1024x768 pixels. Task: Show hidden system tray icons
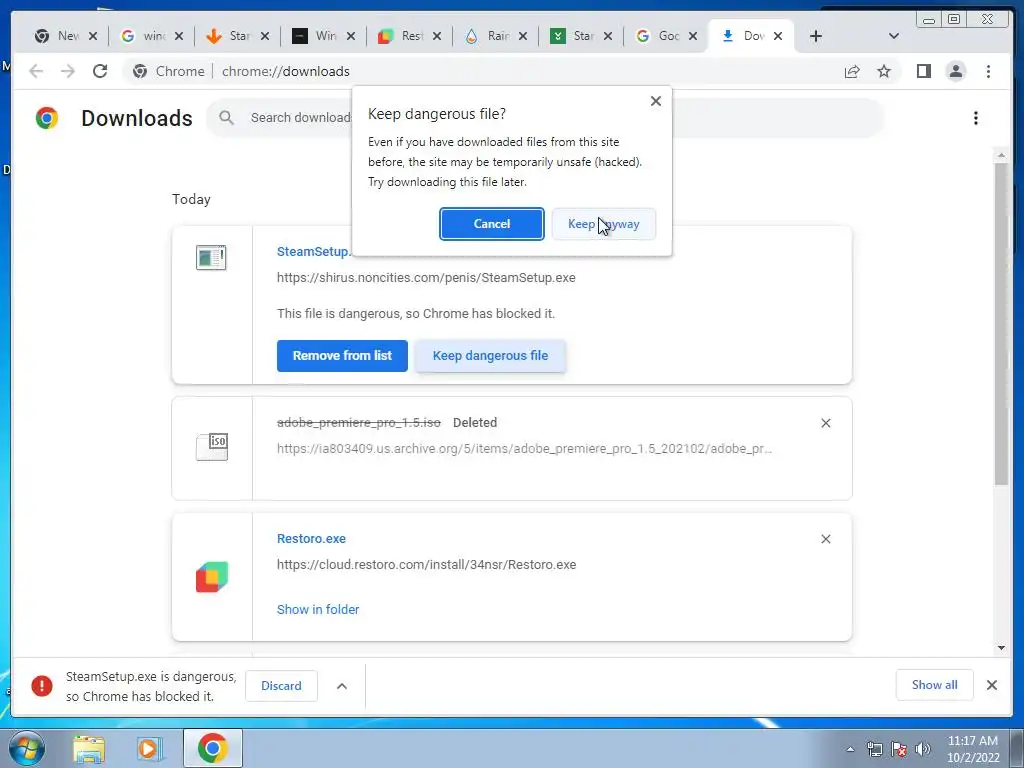(850, 749)
